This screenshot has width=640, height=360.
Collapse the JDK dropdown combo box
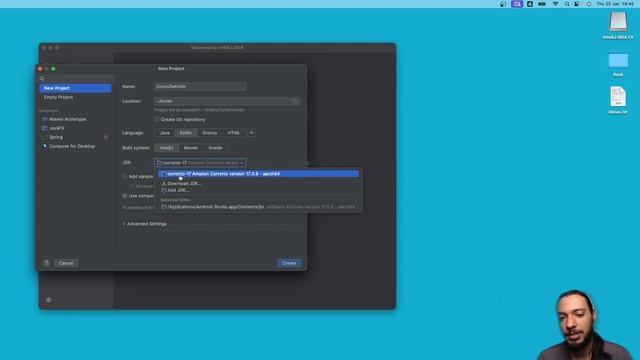200,162
